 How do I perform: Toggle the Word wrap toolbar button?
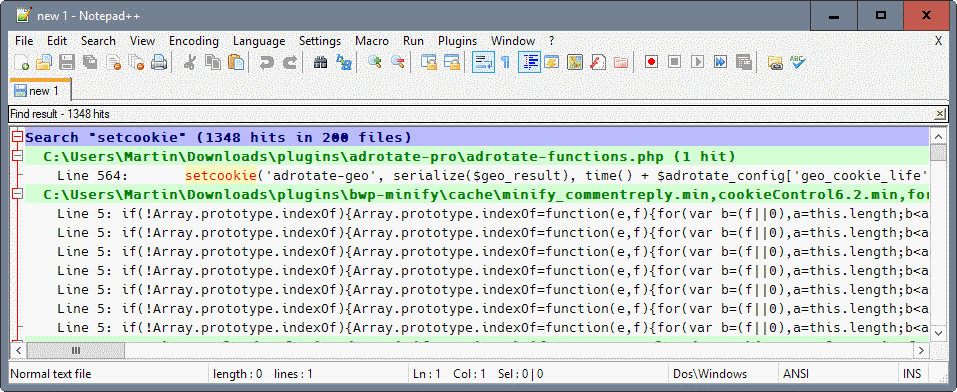coord(483,62)
